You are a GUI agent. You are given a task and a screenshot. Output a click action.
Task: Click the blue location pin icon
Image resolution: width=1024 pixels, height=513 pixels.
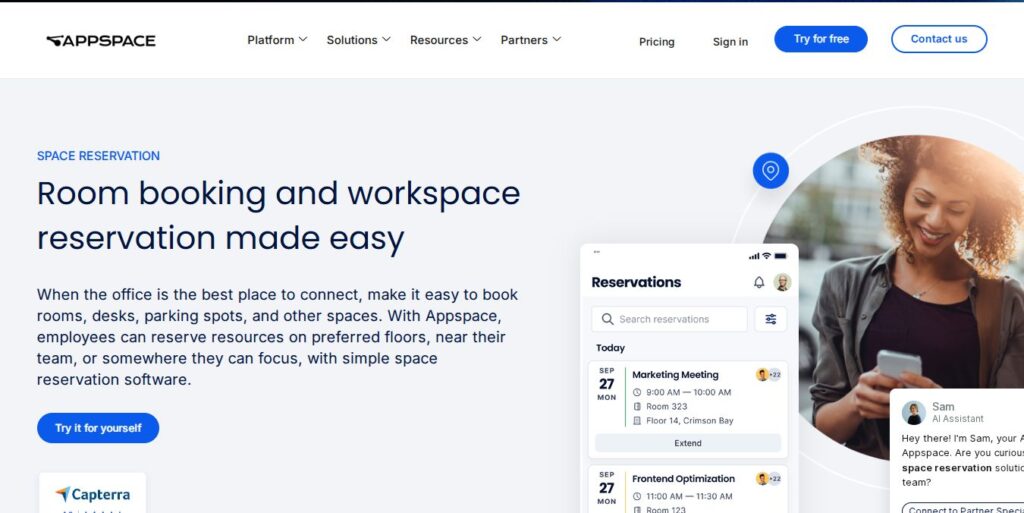[x=771, y=171]
